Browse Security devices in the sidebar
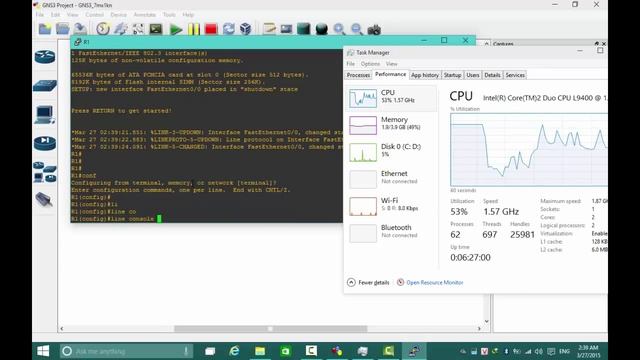The height and width of the screenshot is (360, 640). point(45,143)
